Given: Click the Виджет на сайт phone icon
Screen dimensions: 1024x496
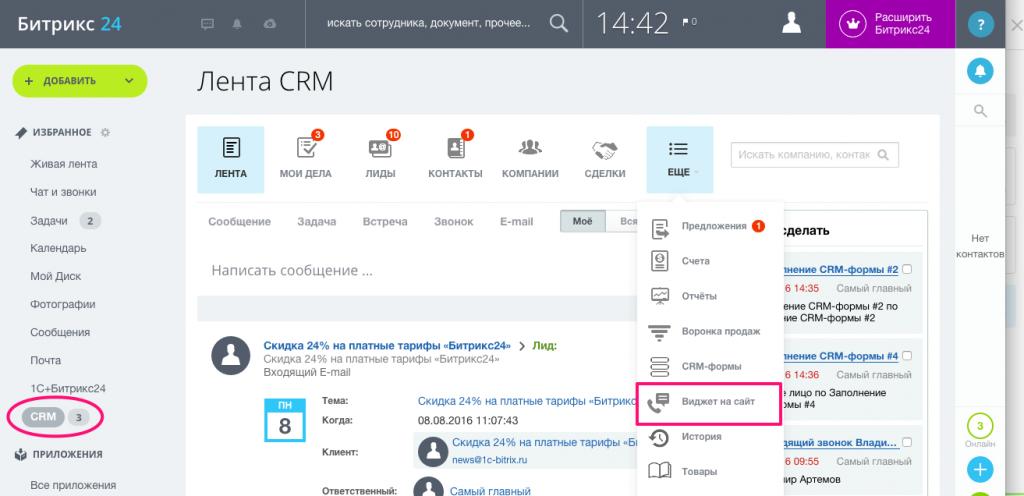Looking at the screenshot, I should 658,403.
